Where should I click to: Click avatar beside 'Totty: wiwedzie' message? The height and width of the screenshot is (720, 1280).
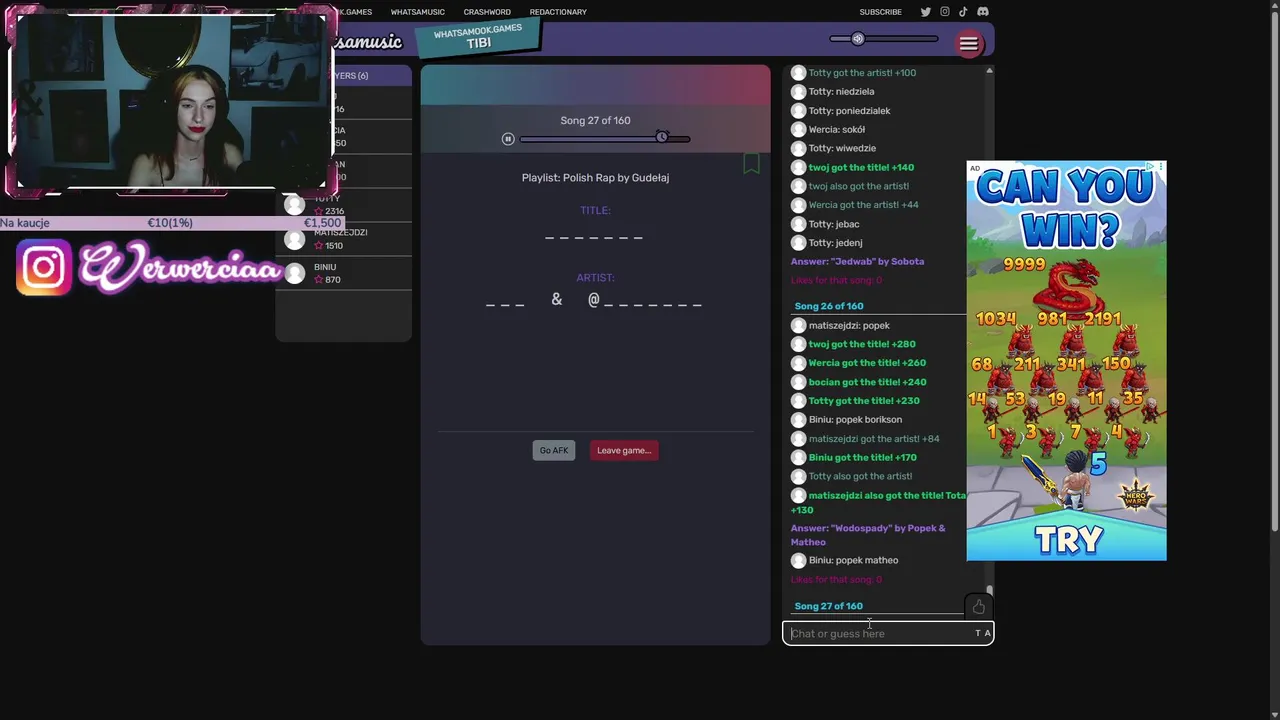pos(798,148)
